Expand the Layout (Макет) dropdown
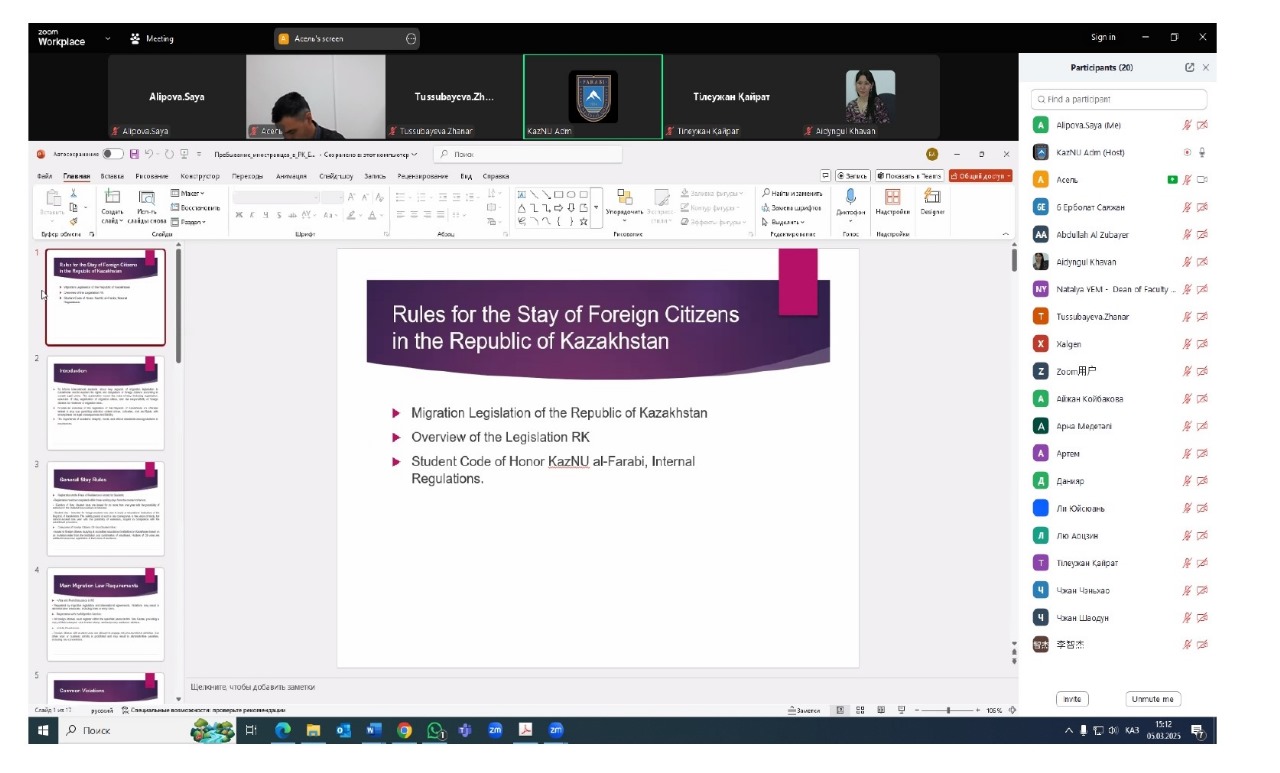Image resolution: width=1280 pixels, height=773 pixels. [187, 193]
